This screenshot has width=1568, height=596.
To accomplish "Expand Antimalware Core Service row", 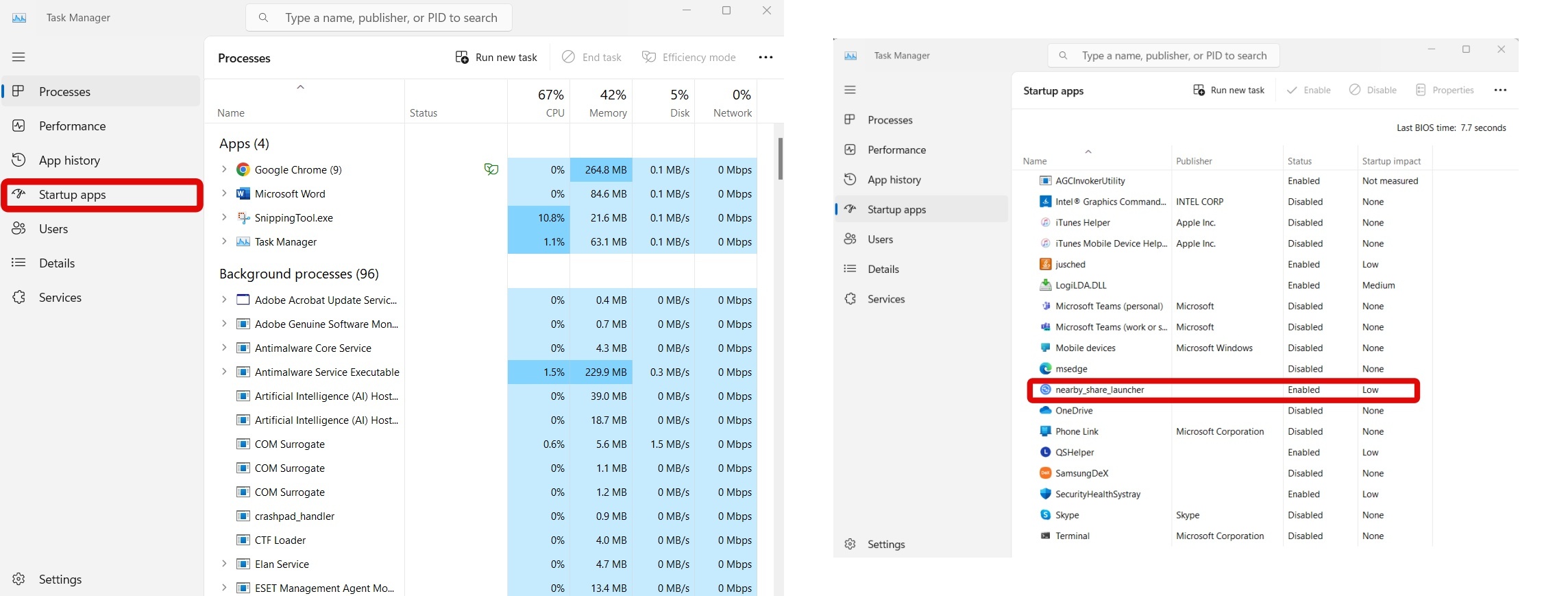I will pos(224,348).
